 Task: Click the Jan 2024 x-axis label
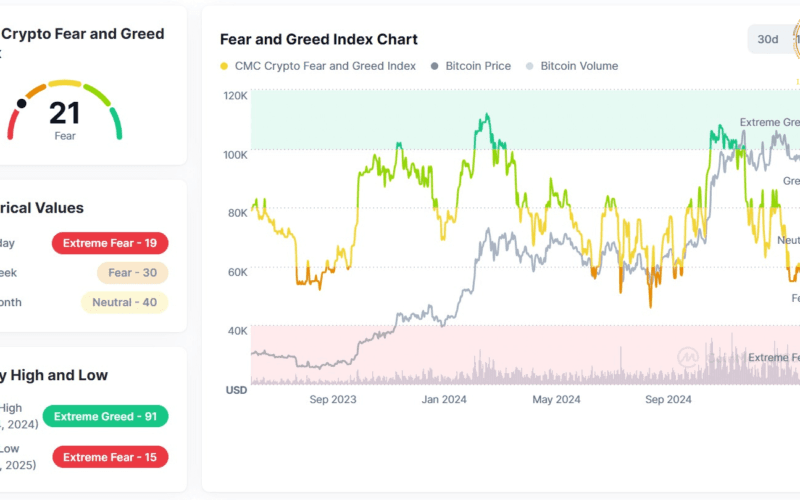[445, 399]
